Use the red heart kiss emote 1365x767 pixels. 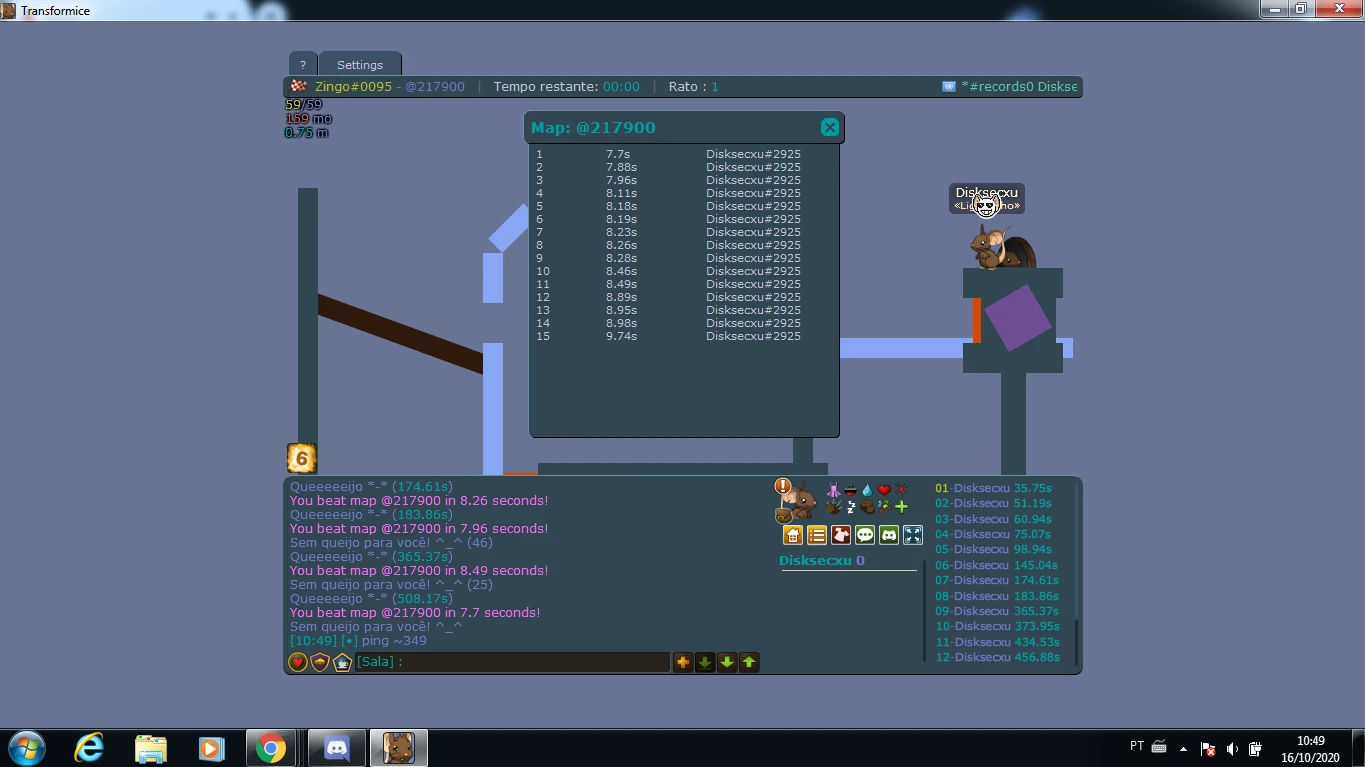point(884,490)
